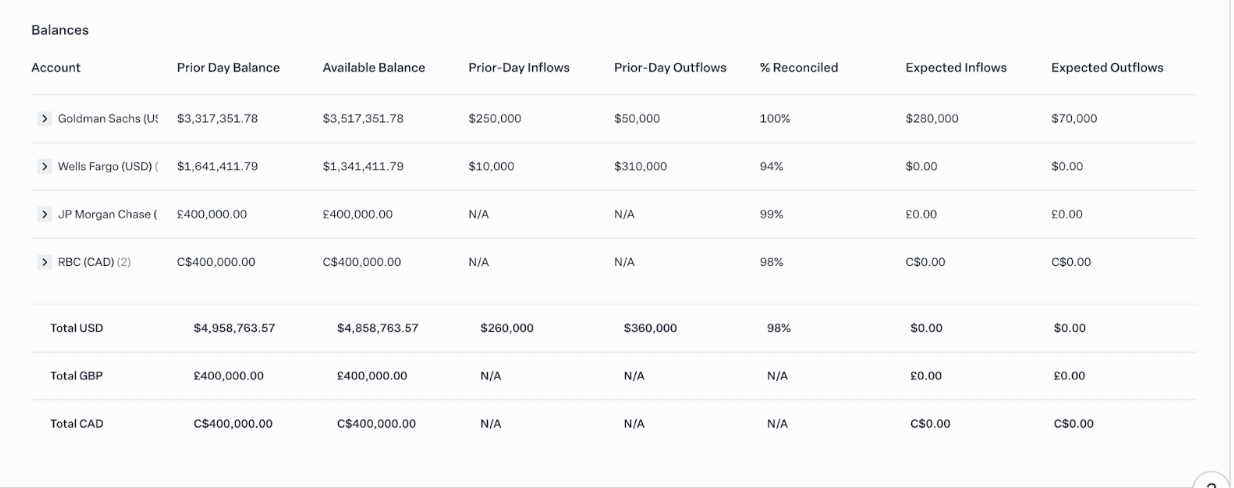The height and width of the screenshot is (488, 1234).
Task: Click the Account column header
Action: click(56, 68)
